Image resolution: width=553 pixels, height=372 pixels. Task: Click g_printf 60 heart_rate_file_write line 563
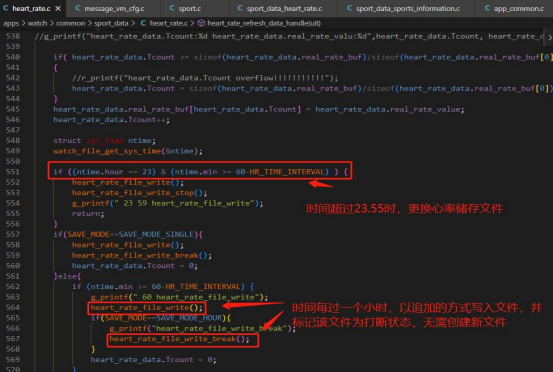(179, 297)
